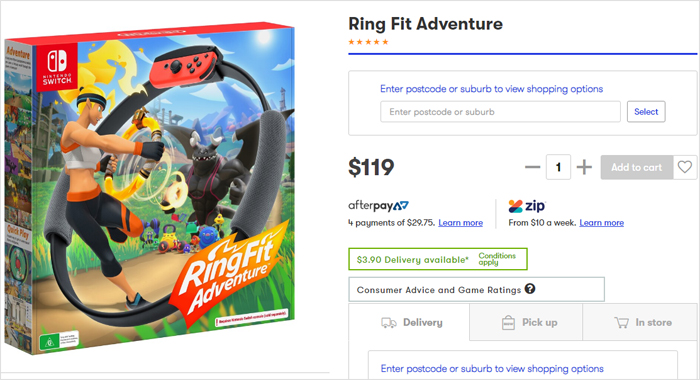Image resolution: width=700 pixels, height=380 pixels.
Task: Click the Add to cart button
Action: (x=637, y=167)
